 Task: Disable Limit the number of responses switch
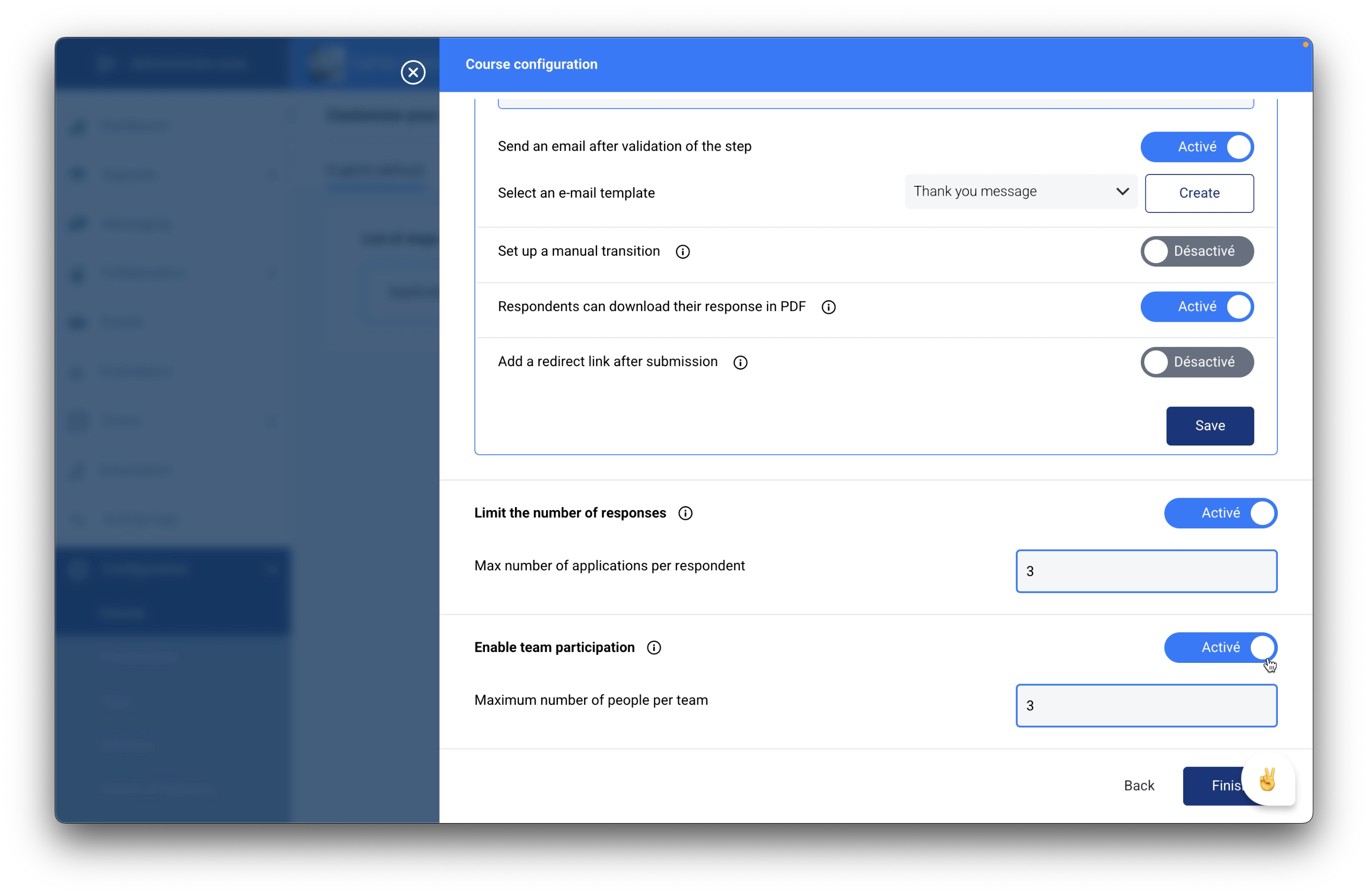1220,513
